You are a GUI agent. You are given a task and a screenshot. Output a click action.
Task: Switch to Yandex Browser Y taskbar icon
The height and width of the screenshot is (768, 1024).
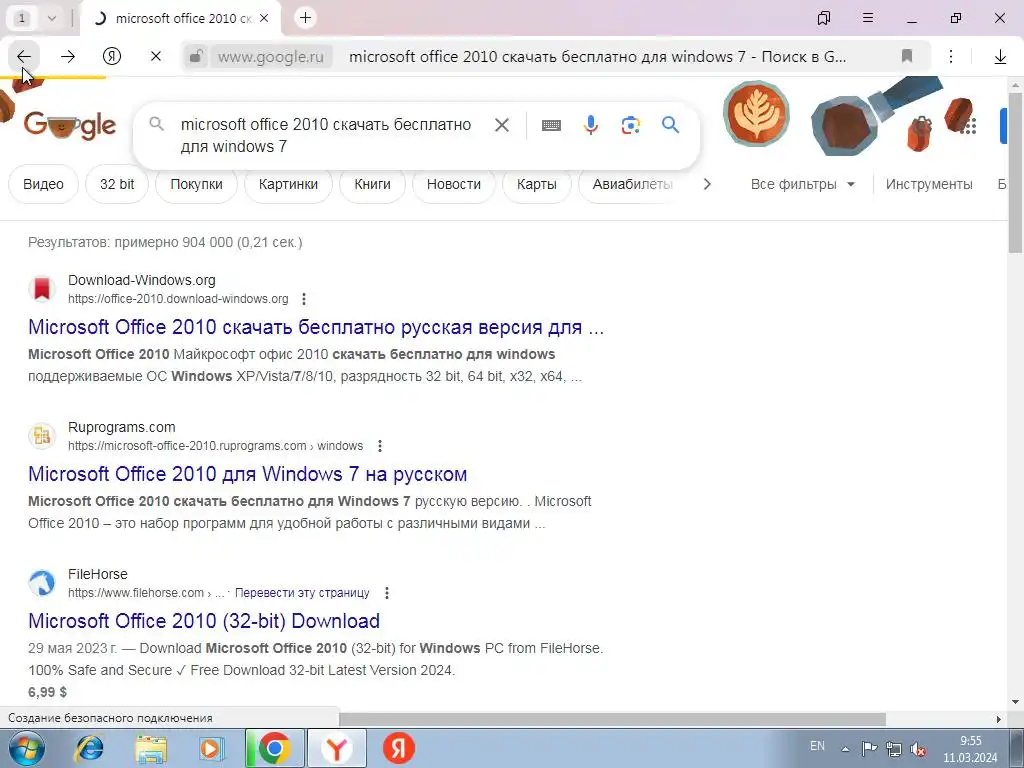tap(337, 748)
